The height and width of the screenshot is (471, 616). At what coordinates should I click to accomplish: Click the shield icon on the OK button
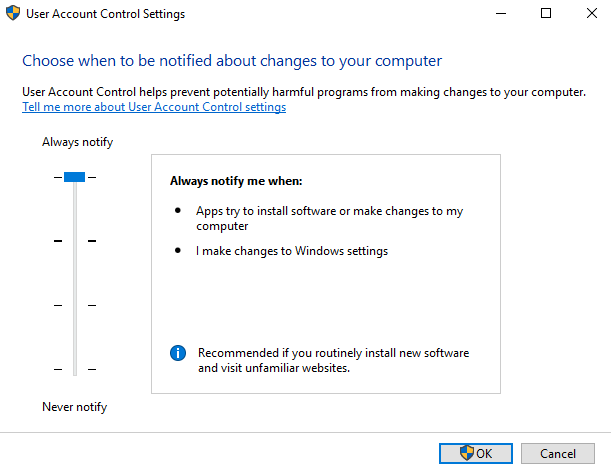(x=466, y=453)
